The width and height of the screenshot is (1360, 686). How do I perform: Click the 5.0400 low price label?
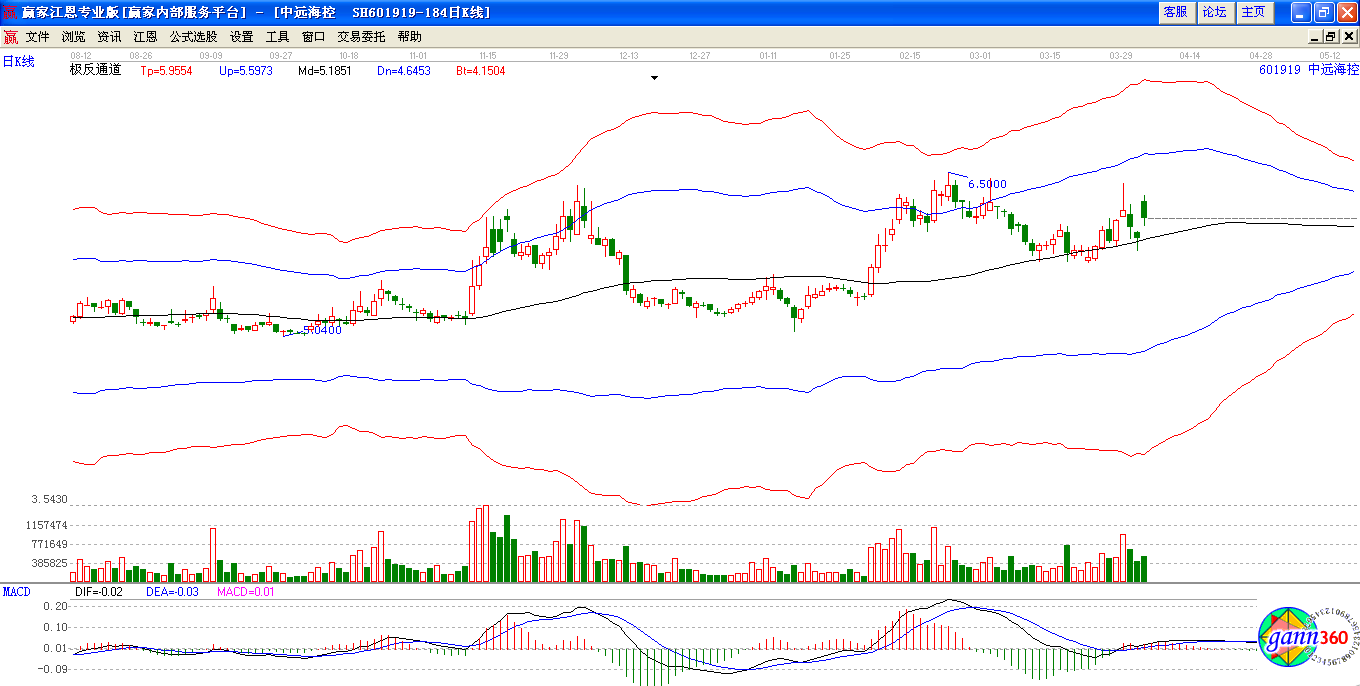tap(322, 330)
